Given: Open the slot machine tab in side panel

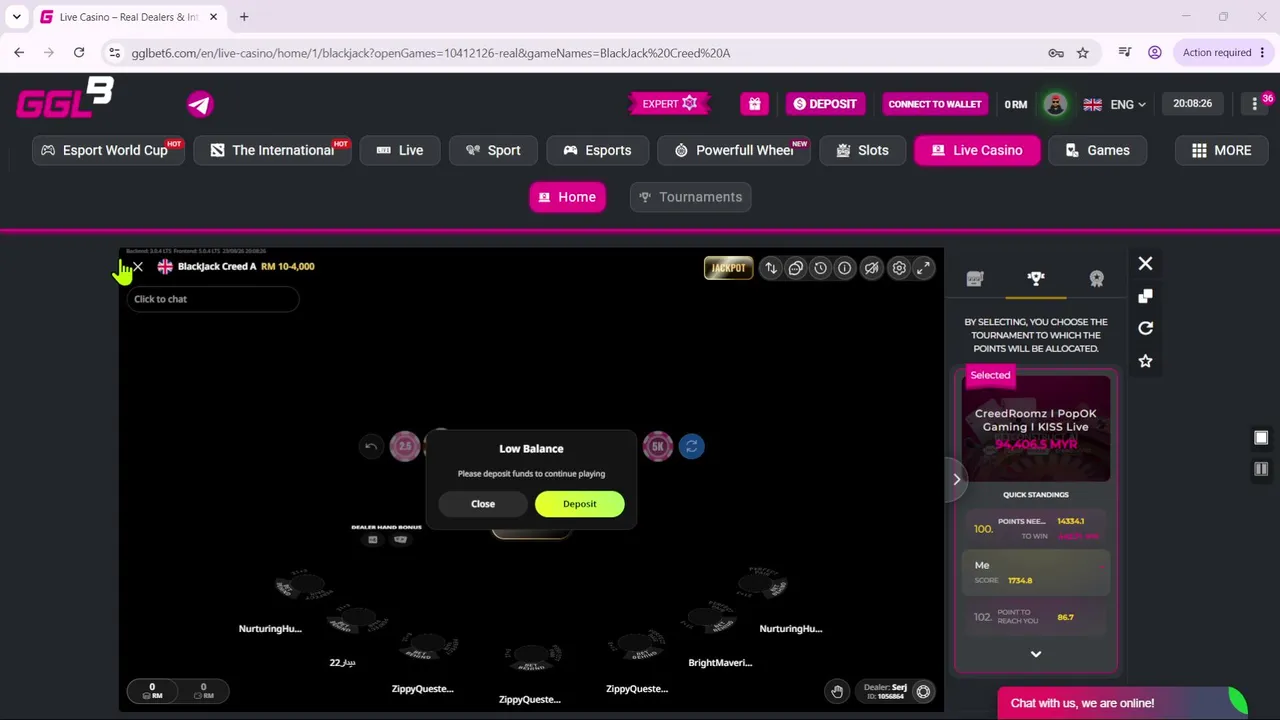Looking at the screenshot, I should coord(975,279).
